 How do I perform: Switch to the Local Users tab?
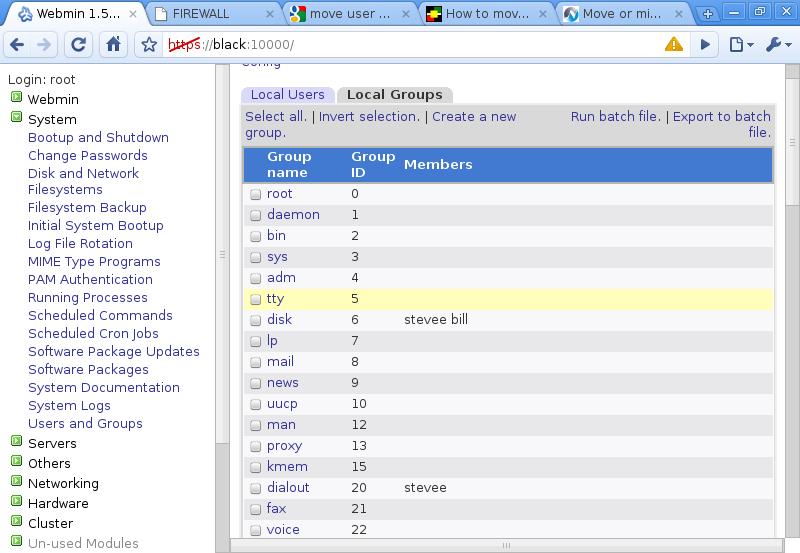[287, 94]
